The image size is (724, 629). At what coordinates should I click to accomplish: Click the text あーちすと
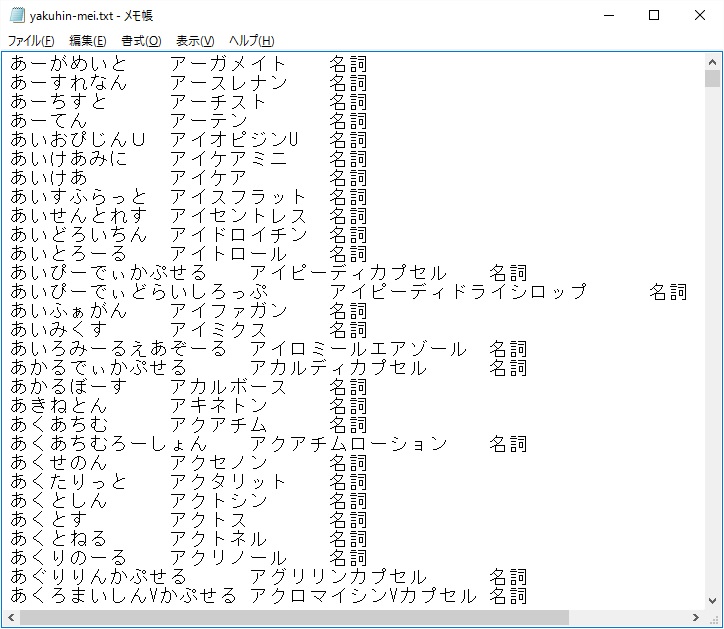pyautogui.click(x=59, y=102)
